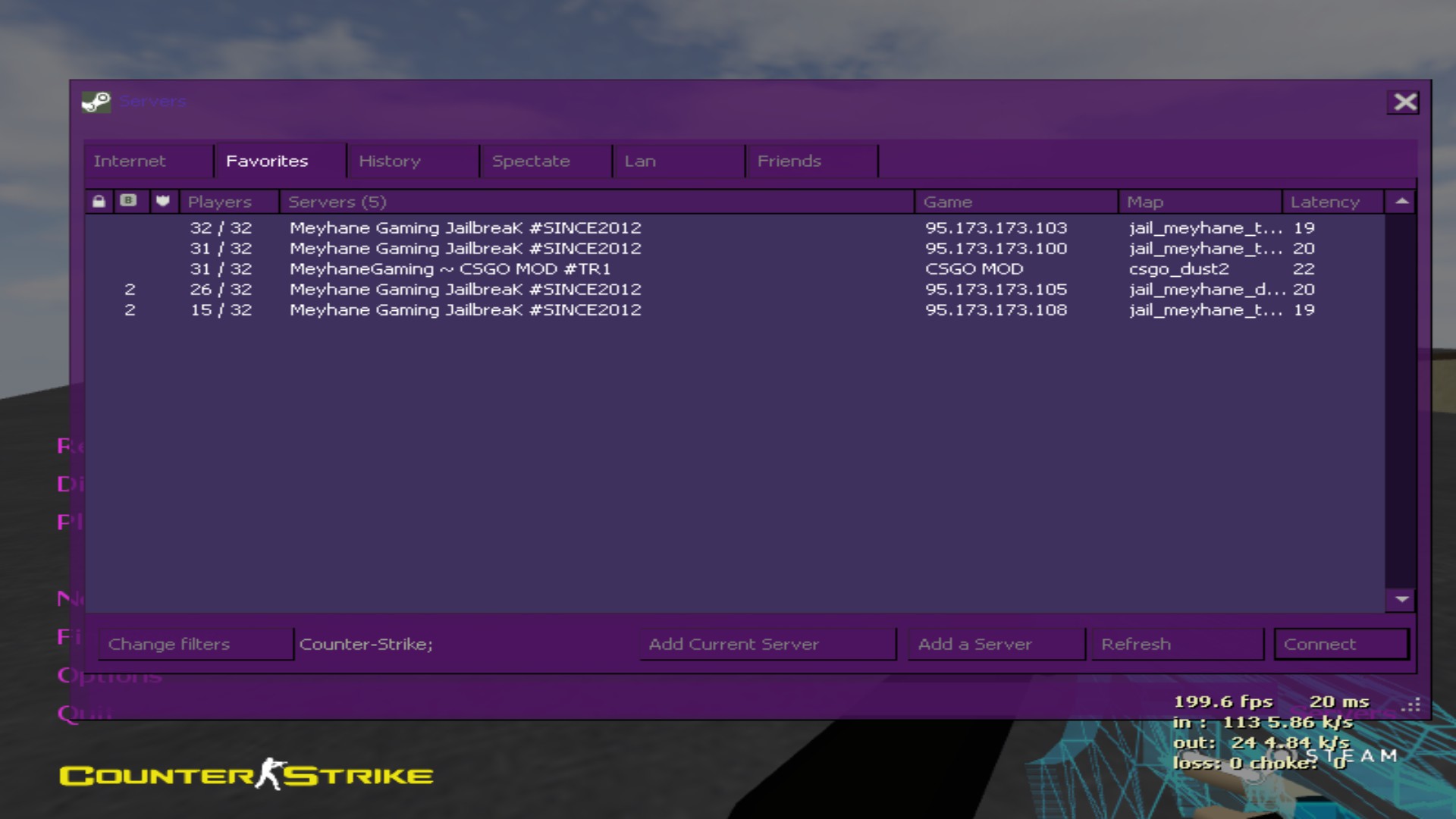Click the Steam logo icon in title bar

point(96,102)
